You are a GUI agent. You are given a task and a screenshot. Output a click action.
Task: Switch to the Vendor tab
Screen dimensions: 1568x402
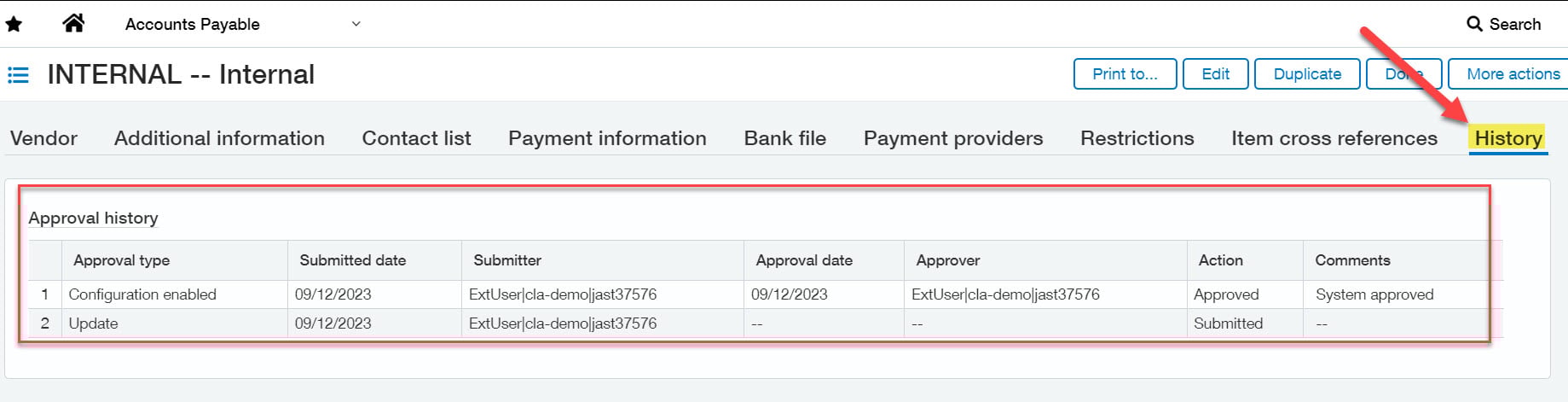(x=43, y=138)
